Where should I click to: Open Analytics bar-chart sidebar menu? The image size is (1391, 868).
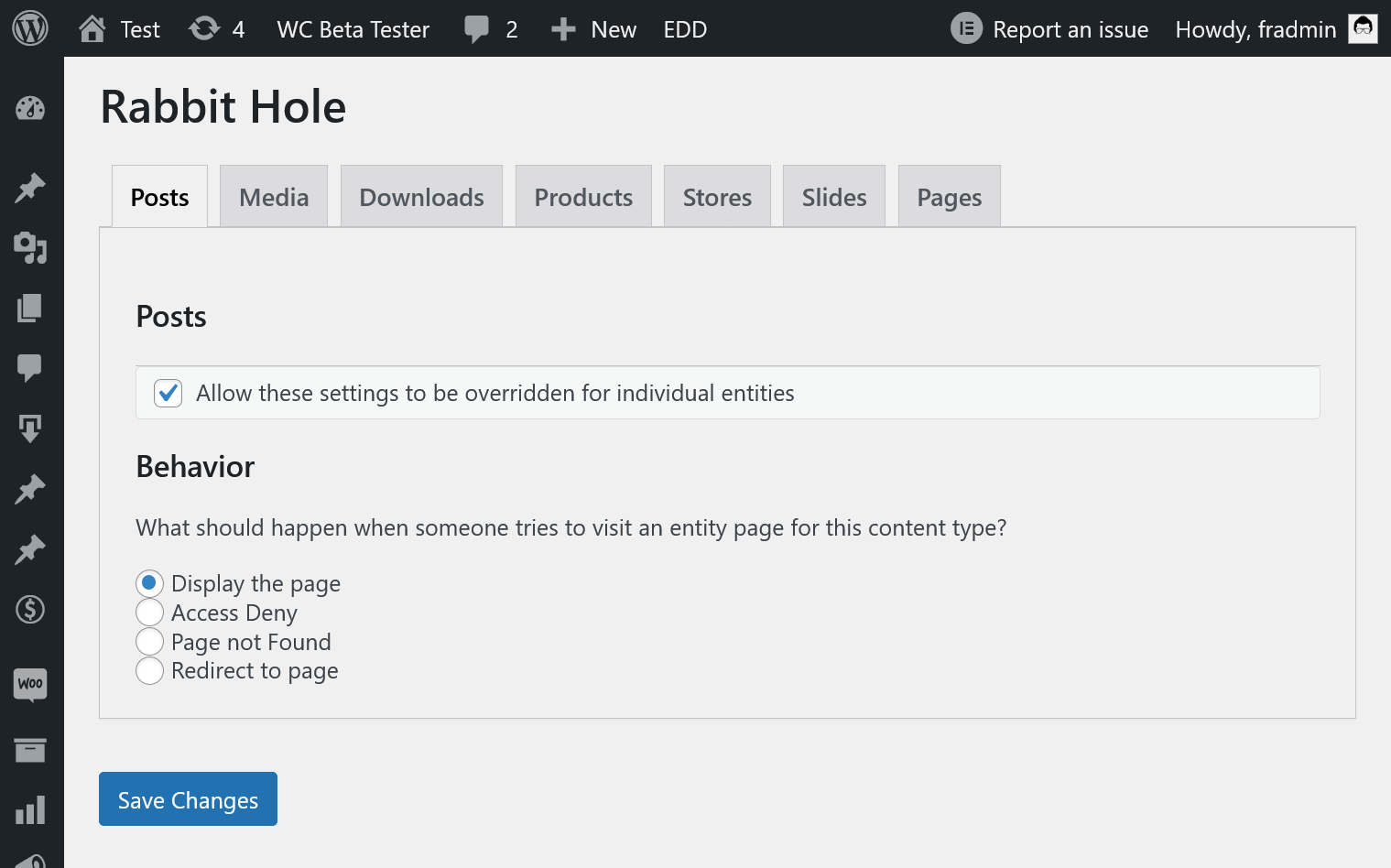coord(30,810)
